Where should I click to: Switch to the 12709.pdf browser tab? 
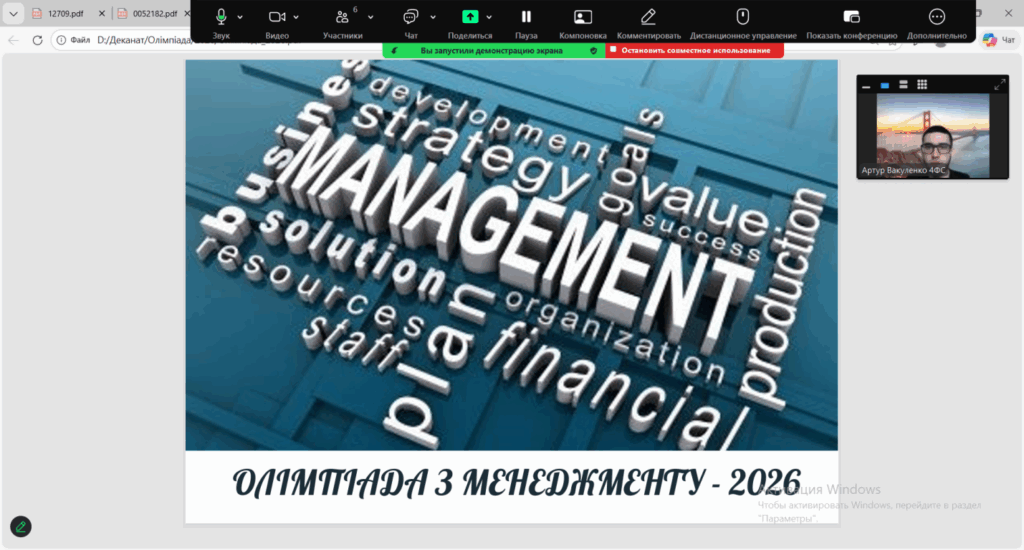[x=65, y=14]
